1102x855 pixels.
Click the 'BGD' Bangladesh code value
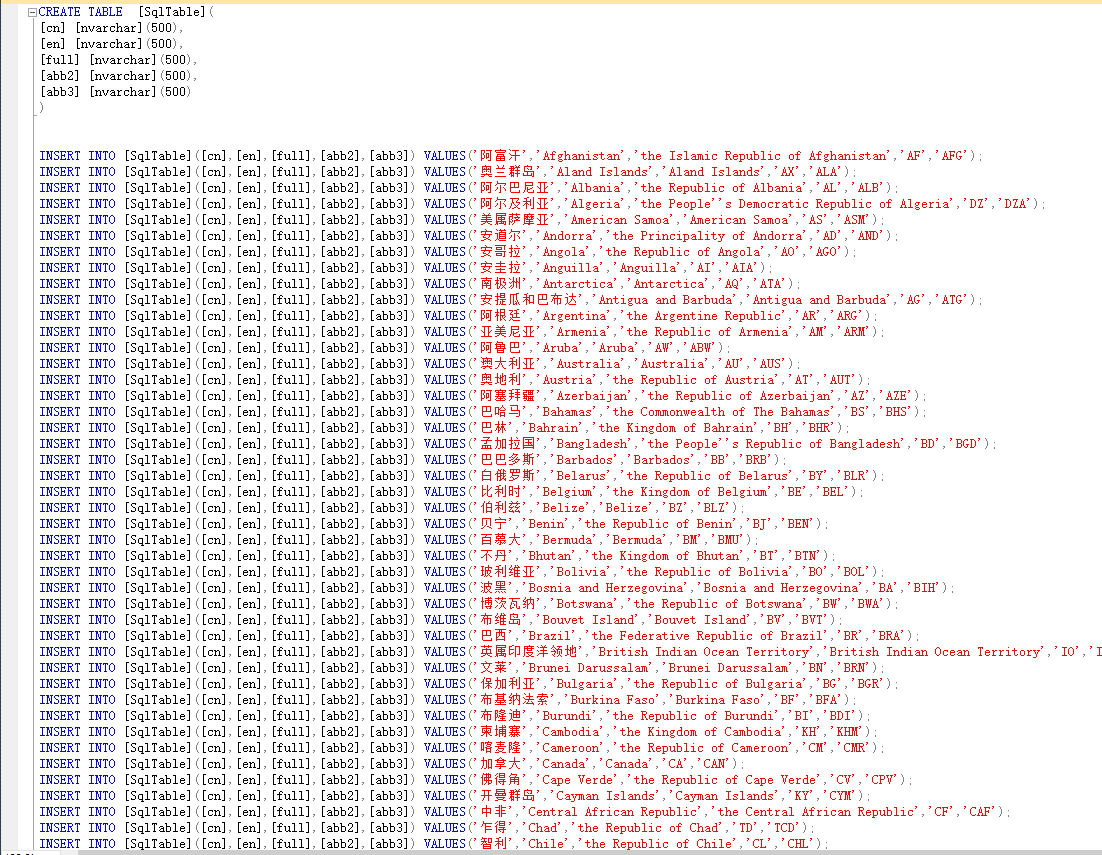[x=966, y=444]
